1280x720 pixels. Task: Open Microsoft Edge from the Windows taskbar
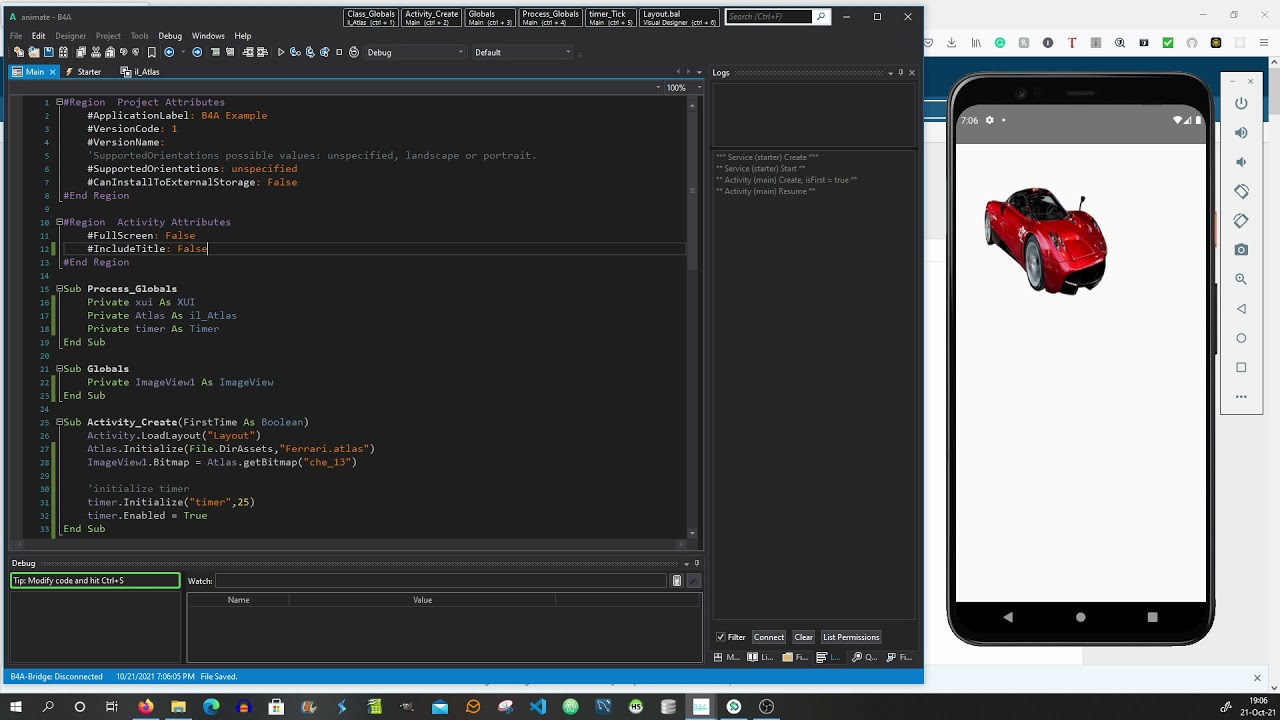tap(211, 706)
